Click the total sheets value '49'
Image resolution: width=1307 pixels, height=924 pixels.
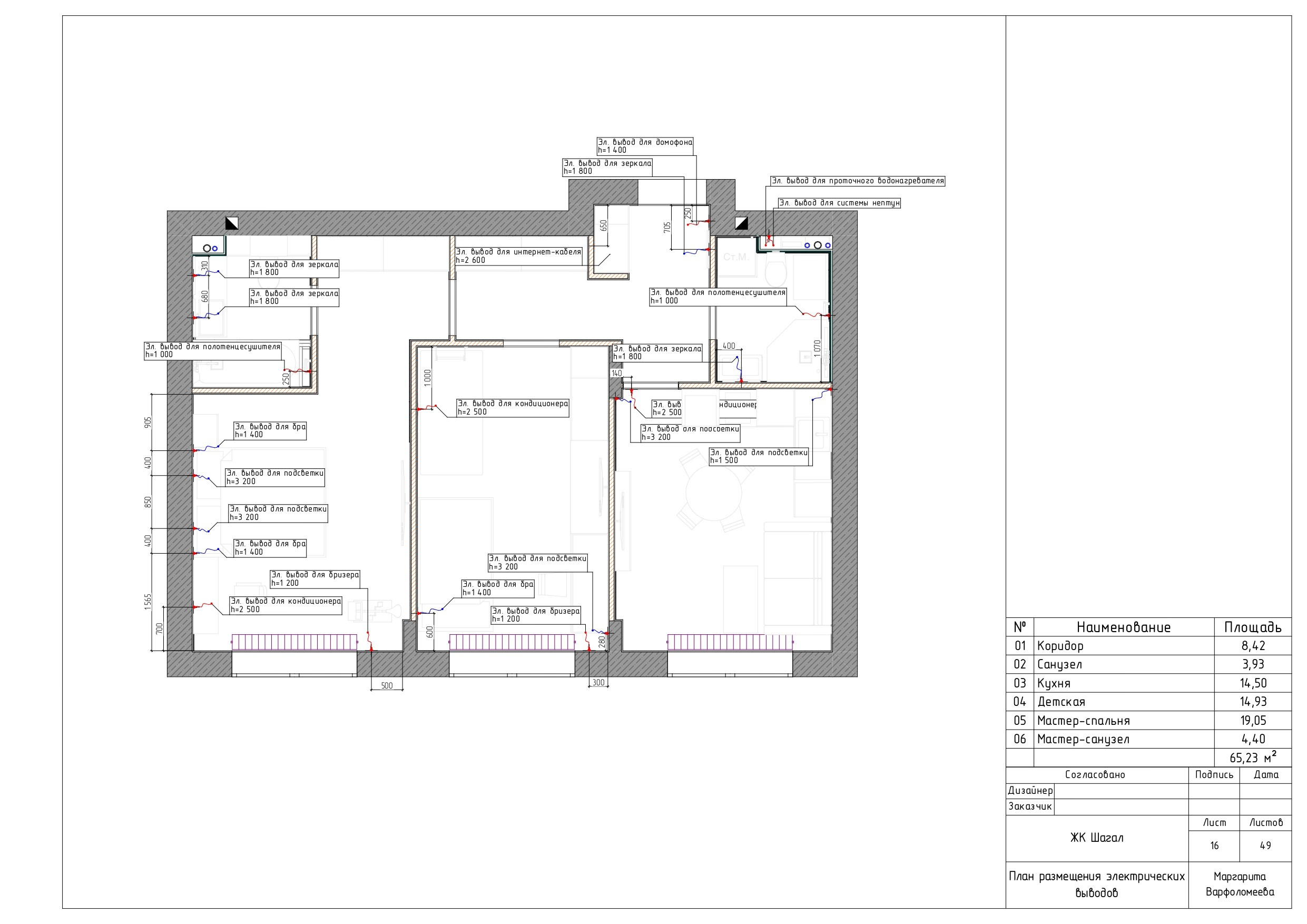click(1265, 846)
